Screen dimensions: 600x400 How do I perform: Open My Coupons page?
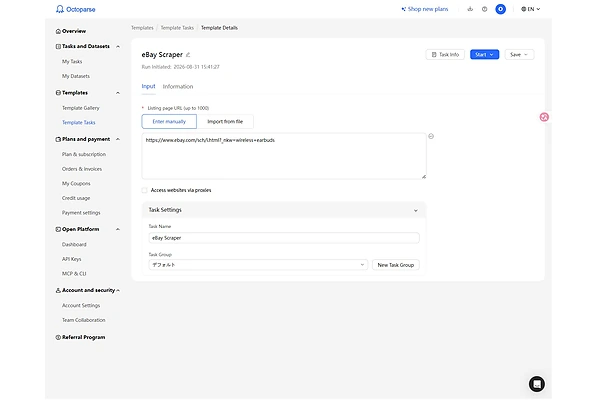tap(76, 183)
